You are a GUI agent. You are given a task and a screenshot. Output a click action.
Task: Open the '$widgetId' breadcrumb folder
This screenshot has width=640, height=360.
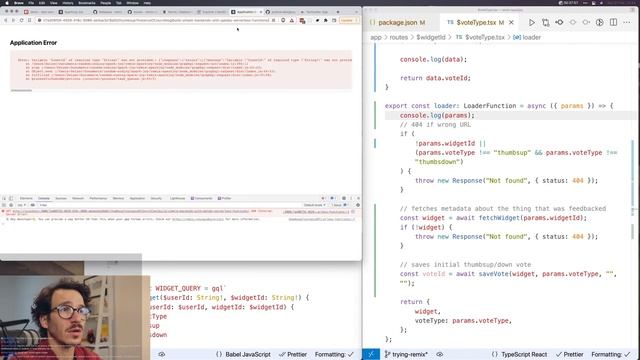tap(431, 37)
